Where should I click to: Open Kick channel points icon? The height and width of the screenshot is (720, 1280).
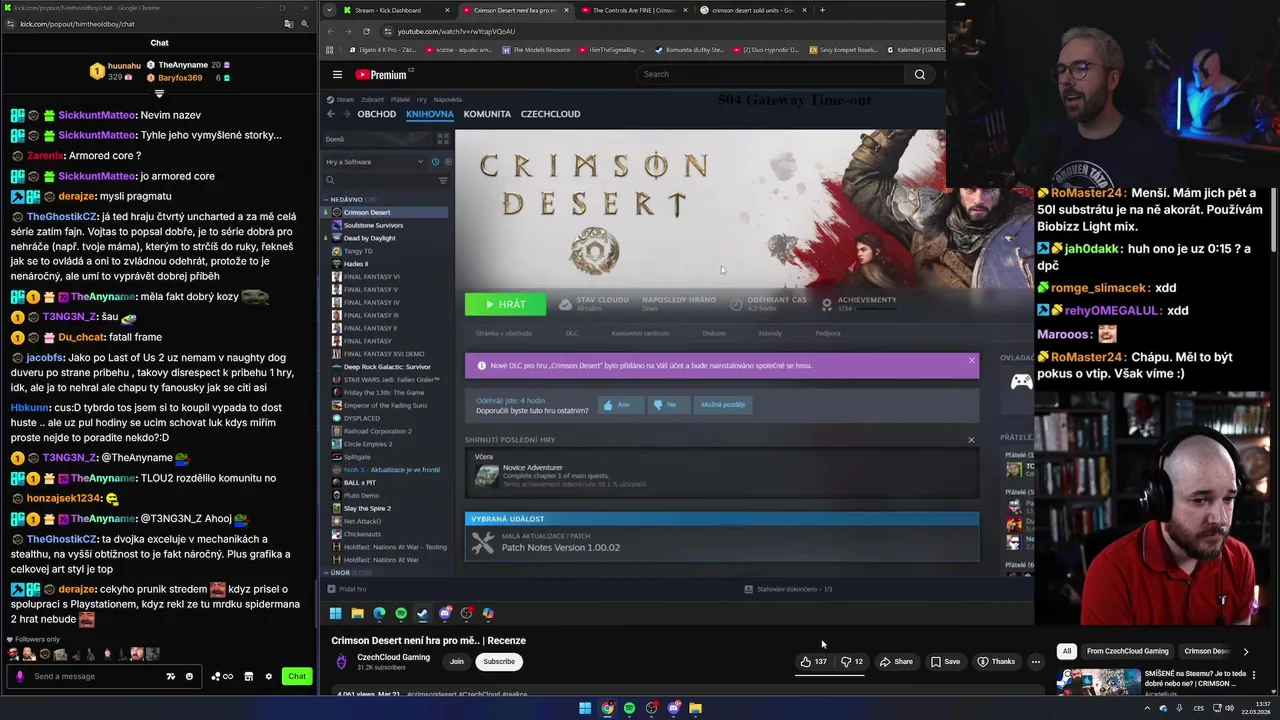pyautogui.click(x=222, y=676)
